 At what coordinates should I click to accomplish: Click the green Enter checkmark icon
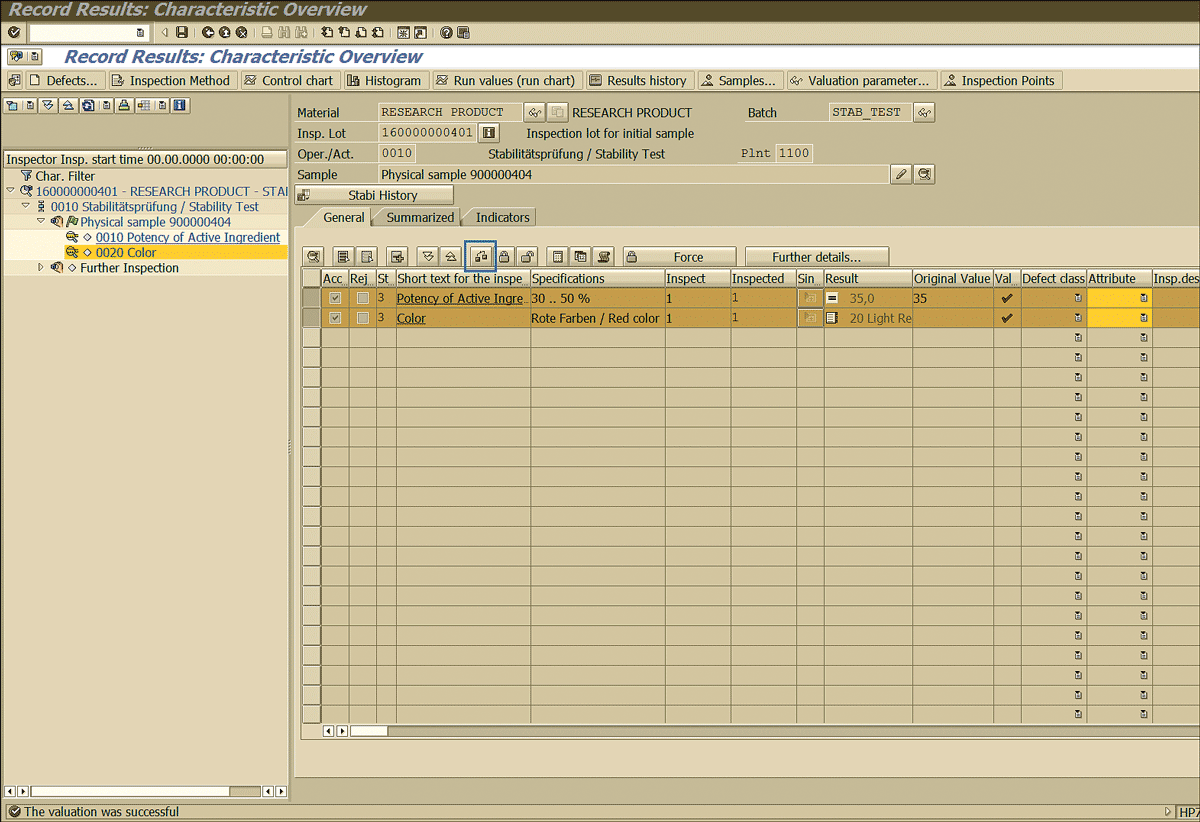[14, 33]
